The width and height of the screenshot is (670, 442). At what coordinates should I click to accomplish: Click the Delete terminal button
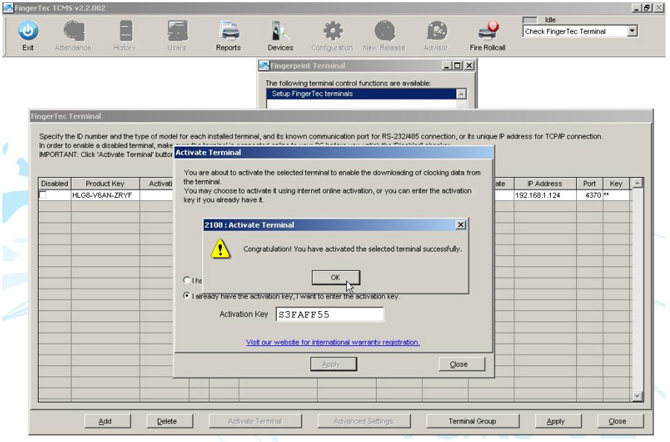pos(169,421)
